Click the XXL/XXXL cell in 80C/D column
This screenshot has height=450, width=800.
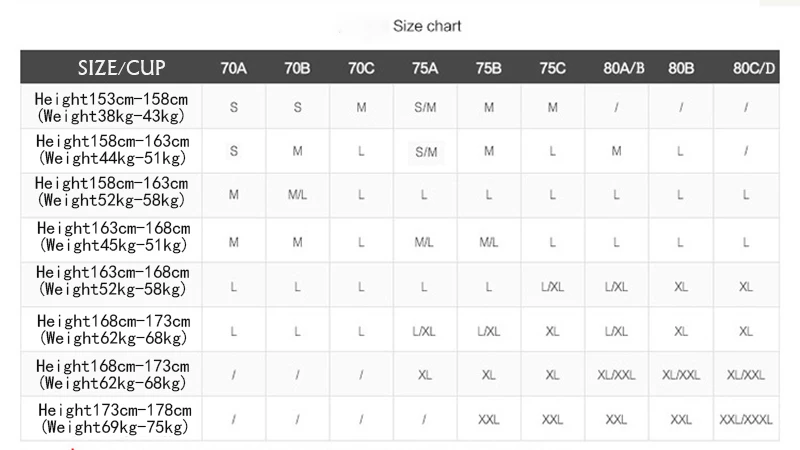[x=746, y=420]
